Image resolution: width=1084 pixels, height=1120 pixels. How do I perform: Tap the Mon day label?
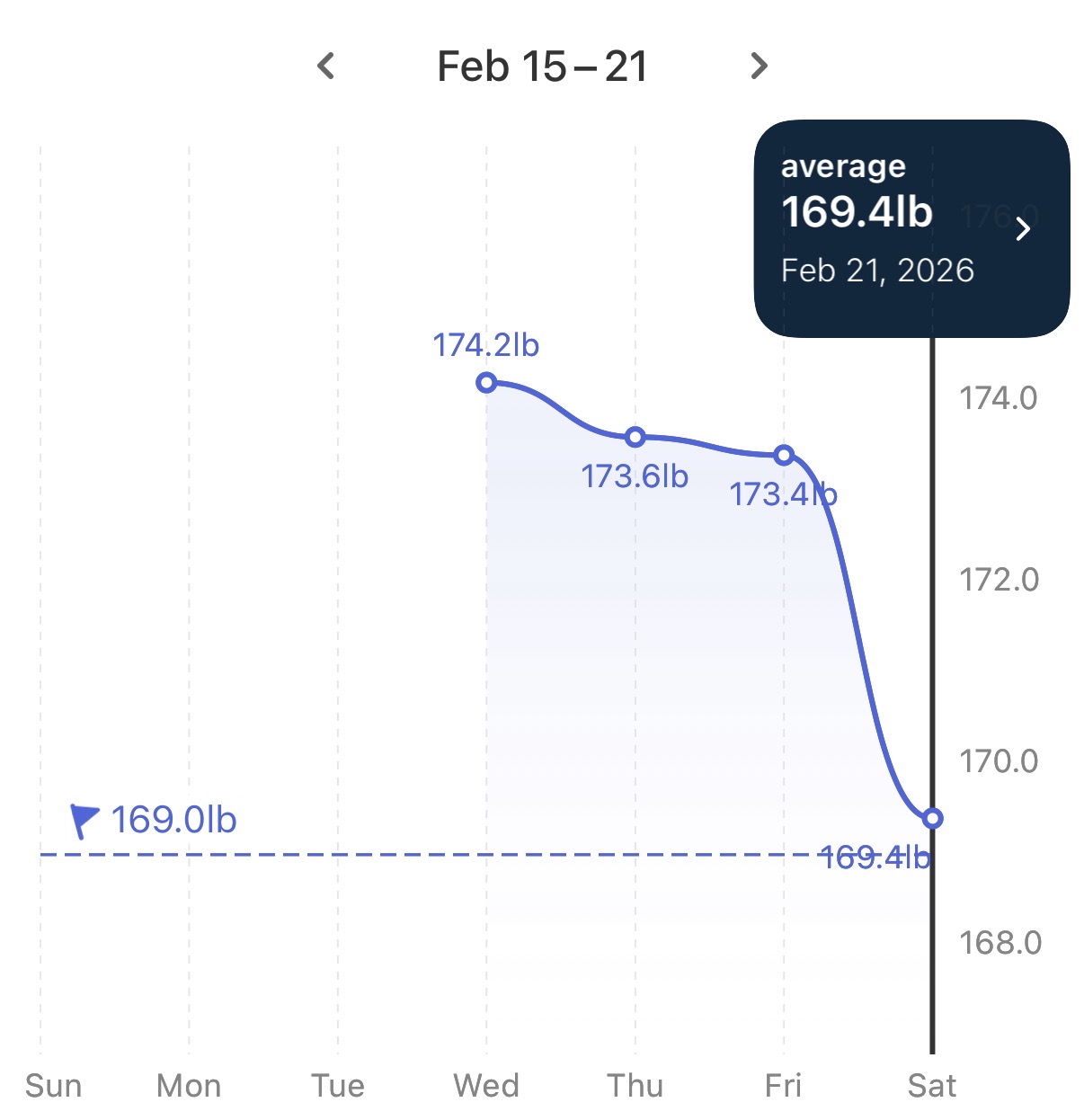coord(189,1086)
